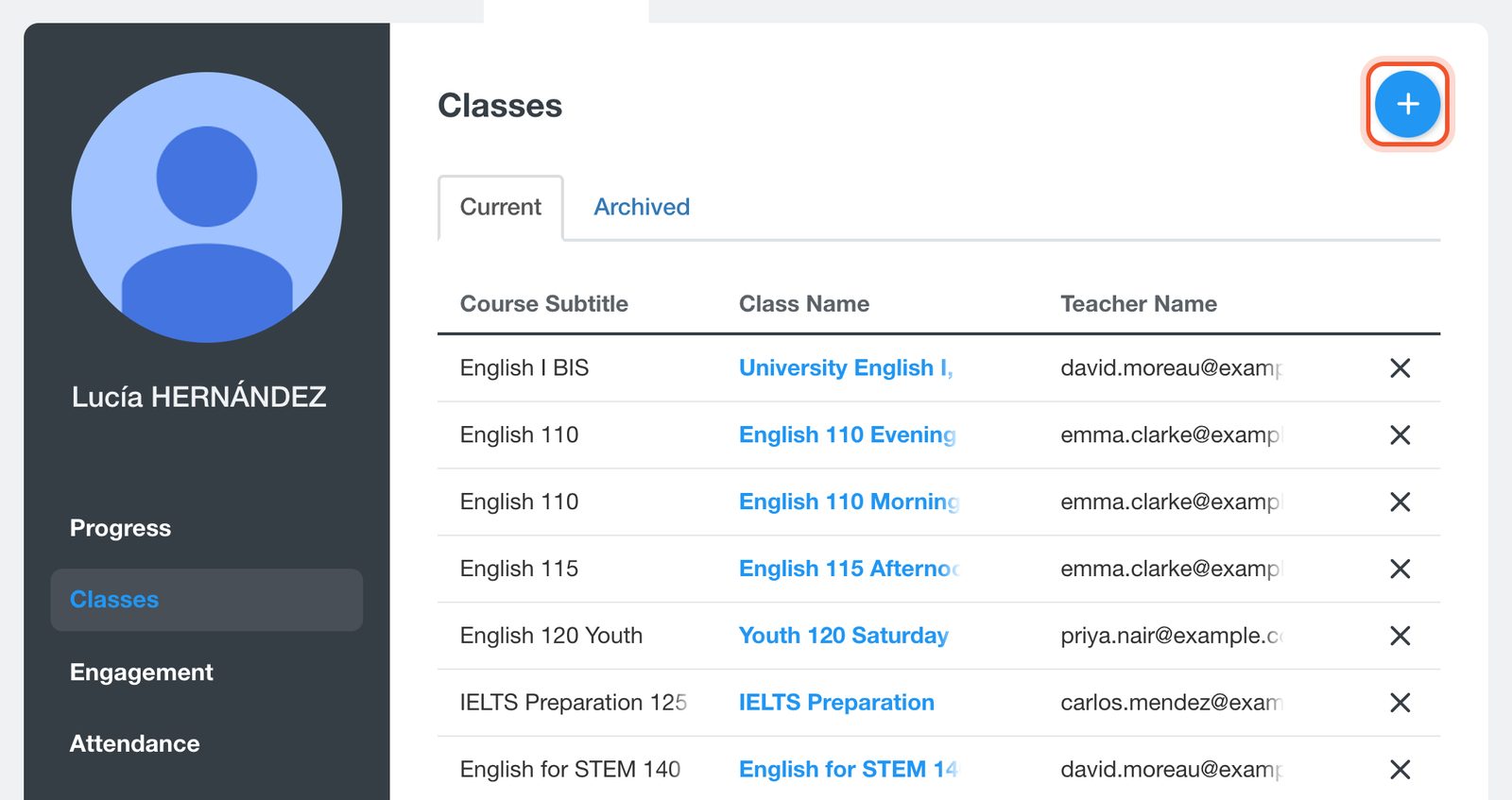Click the Teacher Name column header
The image size is (1512, 800).
[1139, 304]
